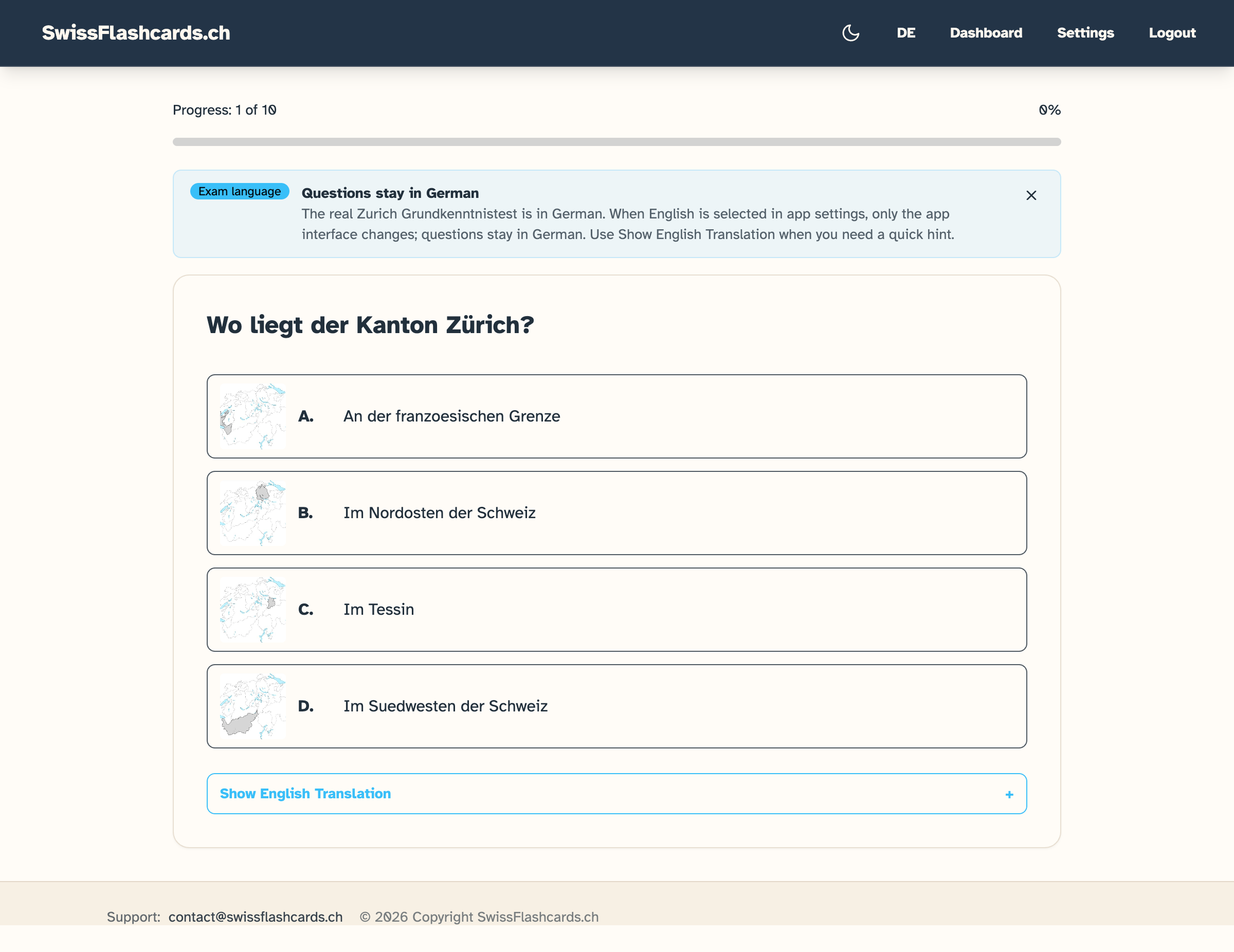Click the quiz progress bar
This screenshot has height=952, width=1234.
(616, 142)
